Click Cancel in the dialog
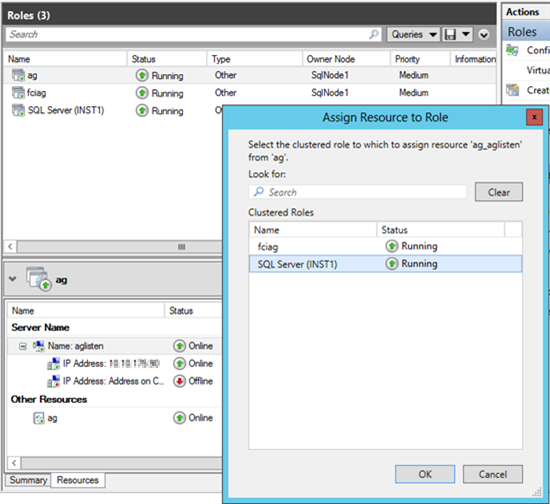The image size is (550, 504). (x=492, y=474)
